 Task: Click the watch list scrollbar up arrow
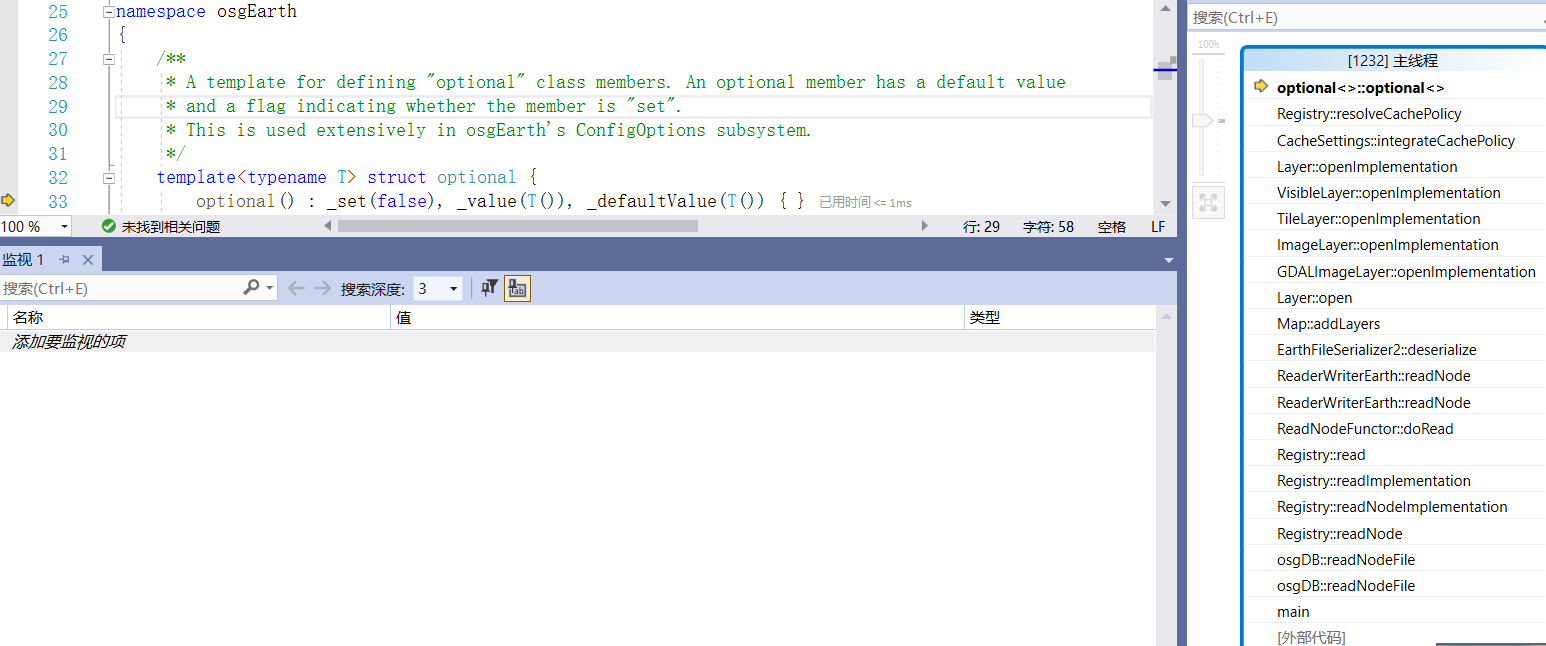coord(1166,317)
